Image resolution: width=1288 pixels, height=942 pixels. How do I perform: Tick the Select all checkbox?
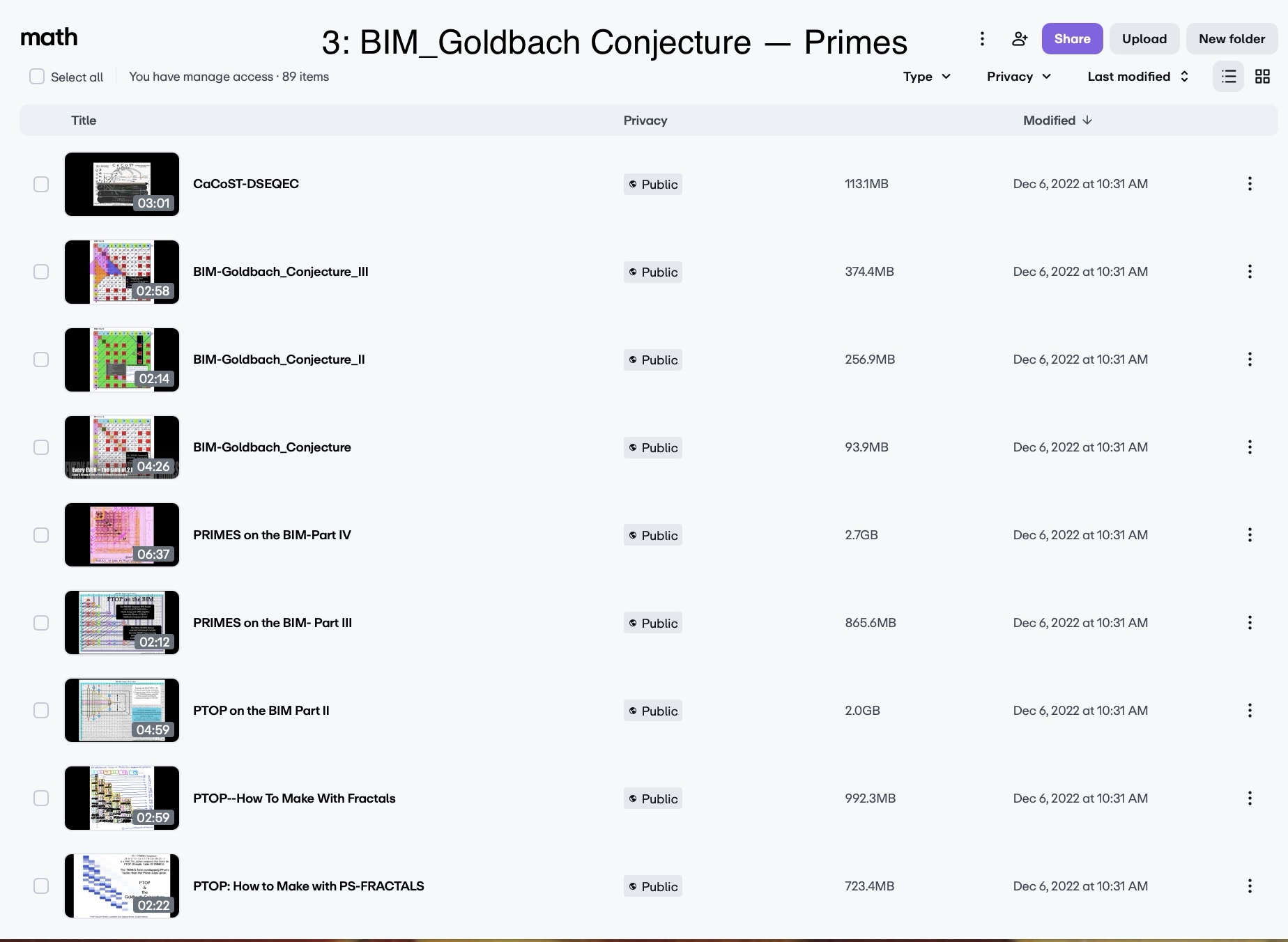[37, 77]
